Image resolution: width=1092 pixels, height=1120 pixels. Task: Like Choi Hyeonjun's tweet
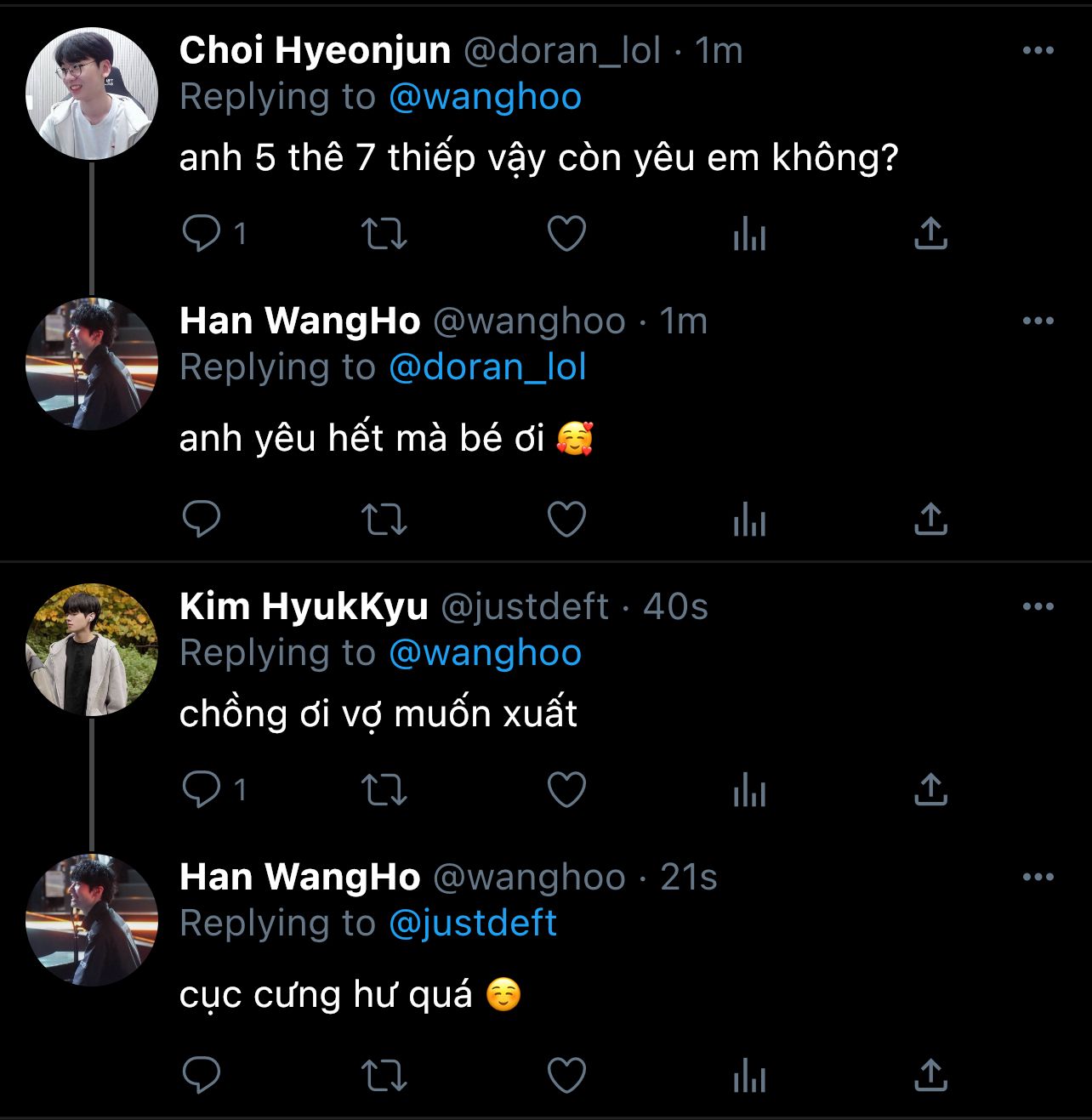pos(566,233)
